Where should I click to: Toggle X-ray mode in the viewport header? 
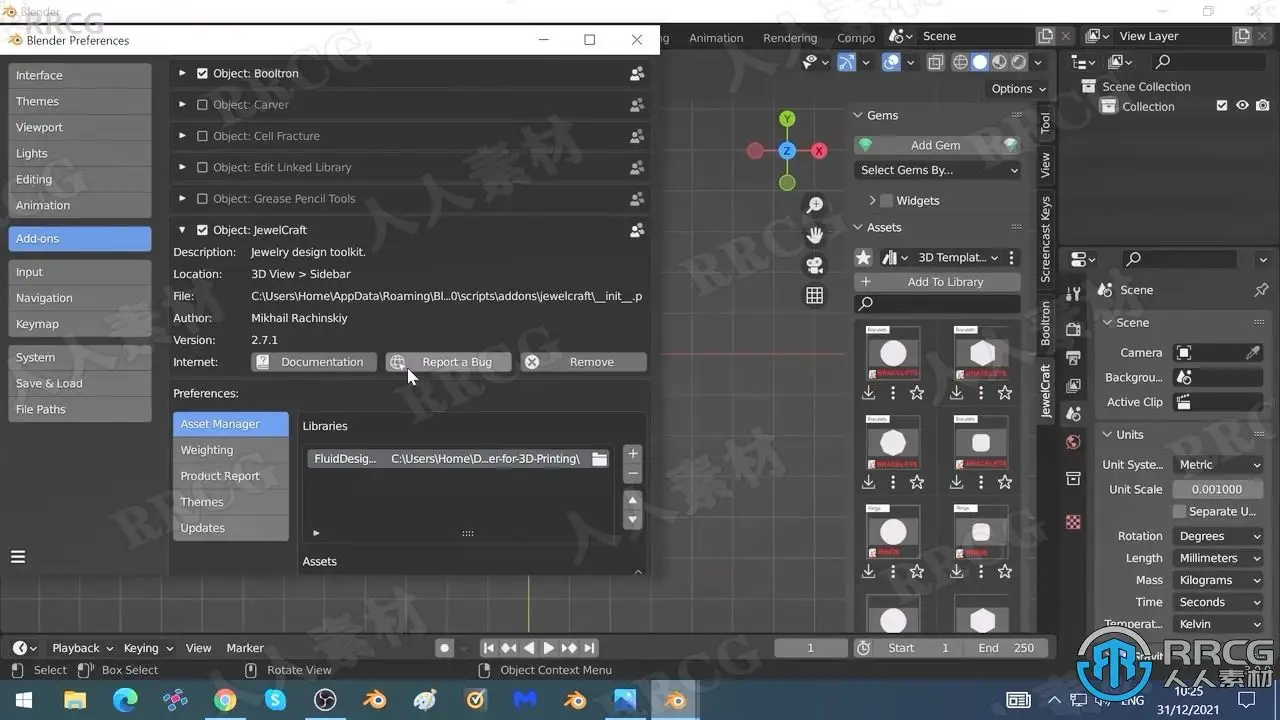pyautogui.click(x=935, y=62)
